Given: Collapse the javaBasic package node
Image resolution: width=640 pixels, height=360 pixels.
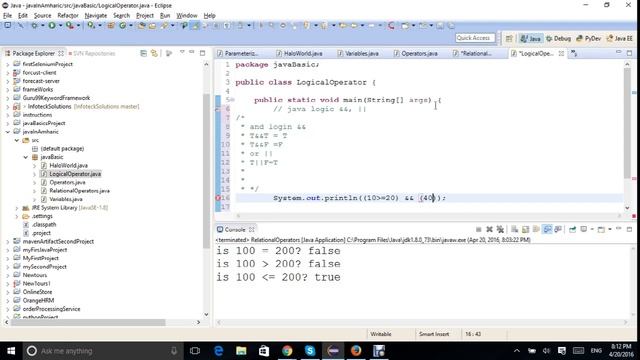Looking at the screenshot, I should (25, 157).
